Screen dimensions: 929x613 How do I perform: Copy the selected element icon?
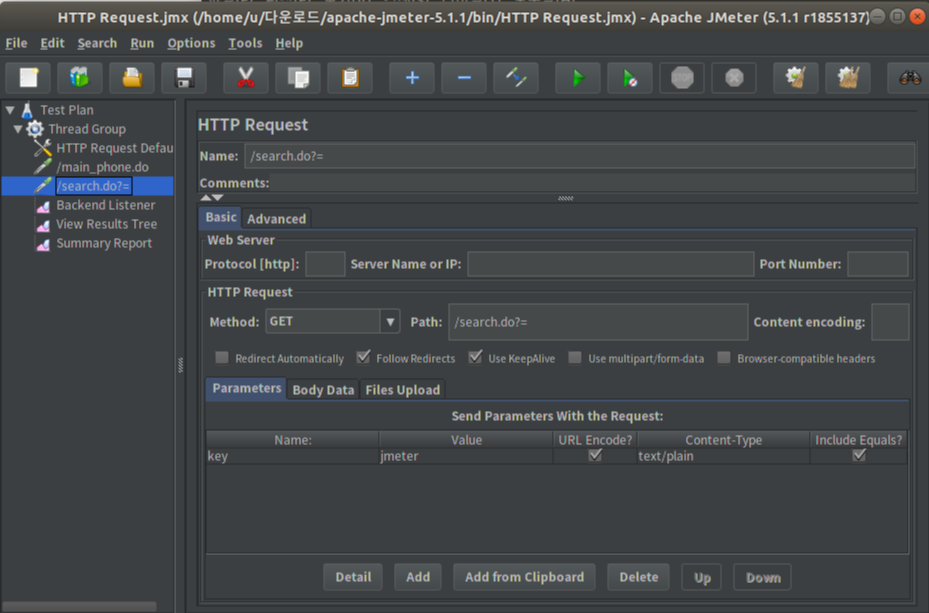[x=297, y=78]
